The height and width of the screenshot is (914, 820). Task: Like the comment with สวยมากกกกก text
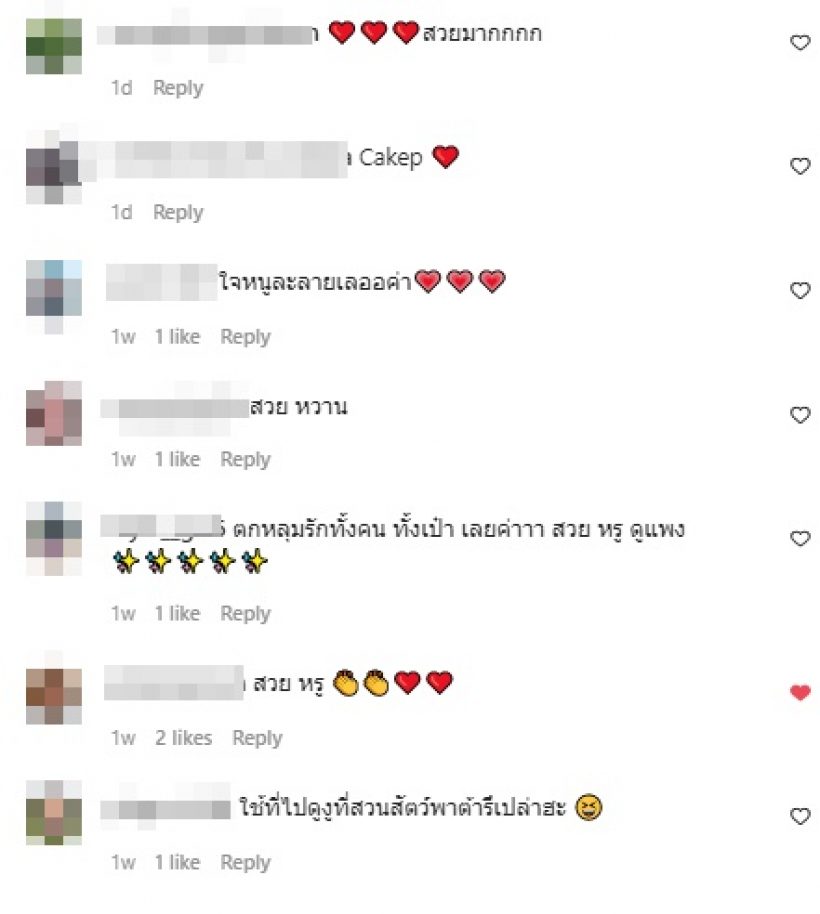[x=800, y=43]
